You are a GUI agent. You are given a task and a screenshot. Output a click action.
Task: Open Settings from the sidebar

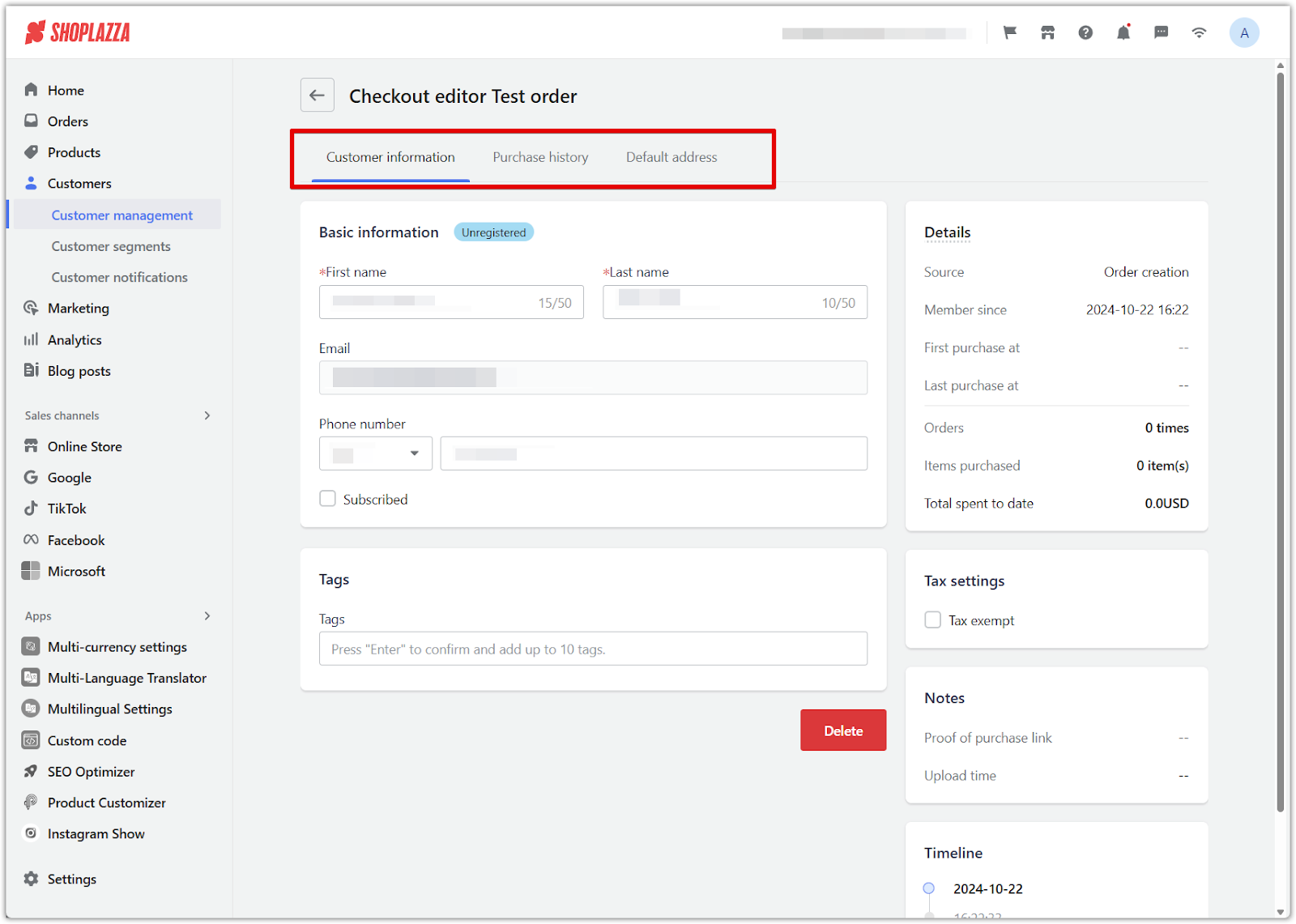71,879
